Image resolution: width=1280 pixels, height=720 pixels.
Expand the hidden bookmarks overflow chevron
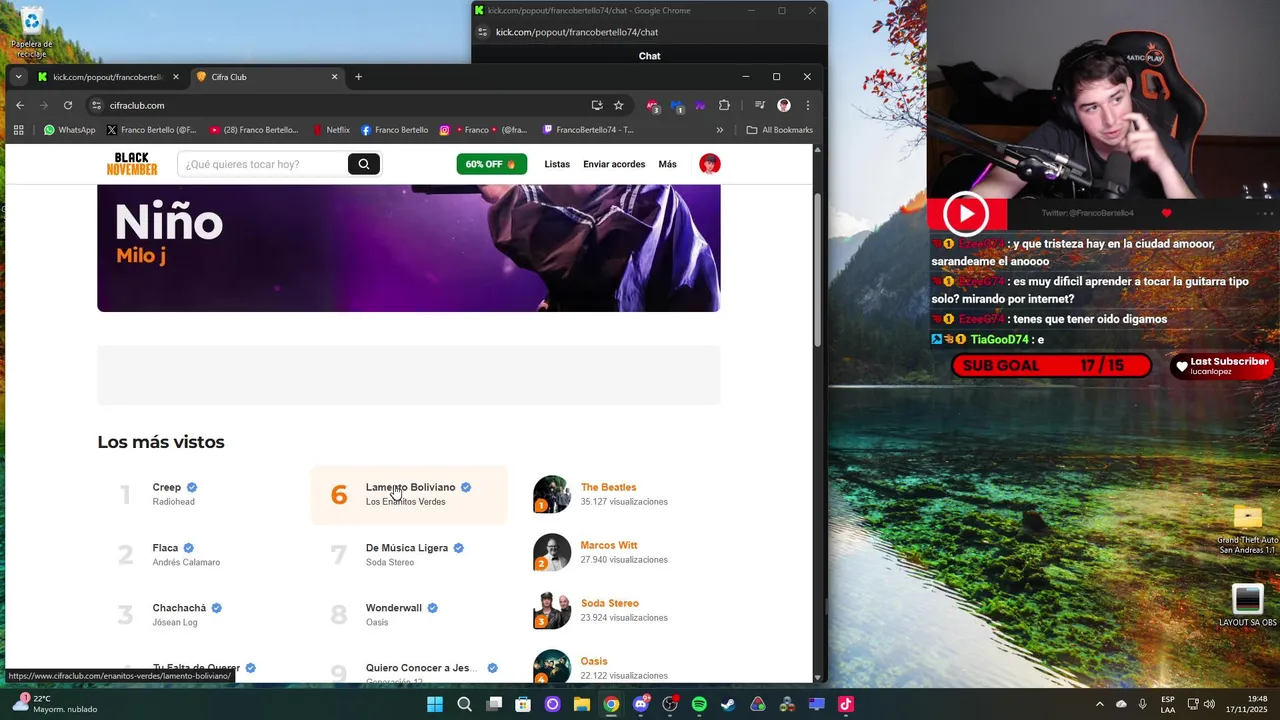click(x=719, y=130)
